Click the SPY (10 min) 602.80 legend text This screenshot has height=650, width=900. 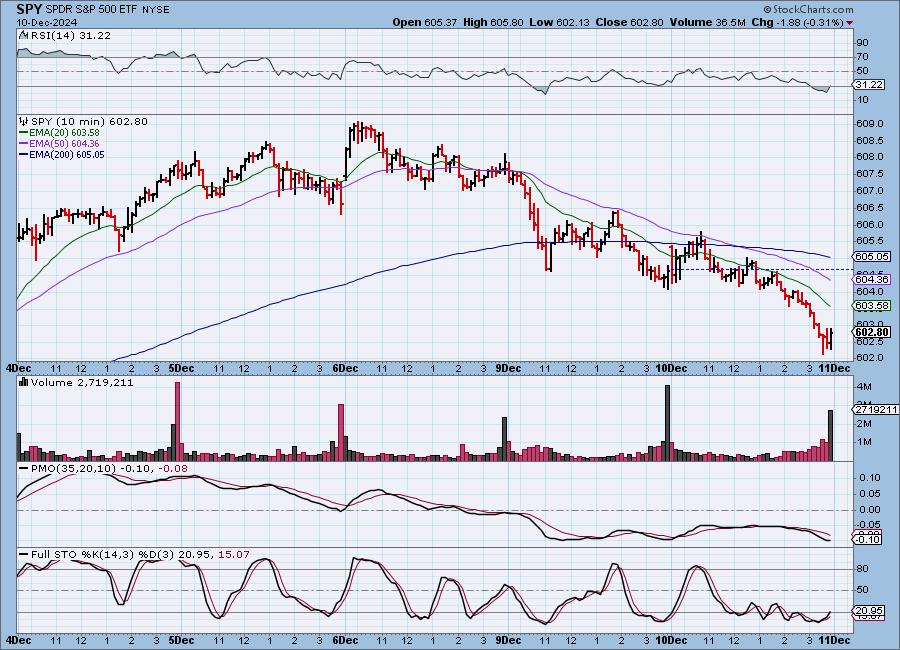coord(89,121)
